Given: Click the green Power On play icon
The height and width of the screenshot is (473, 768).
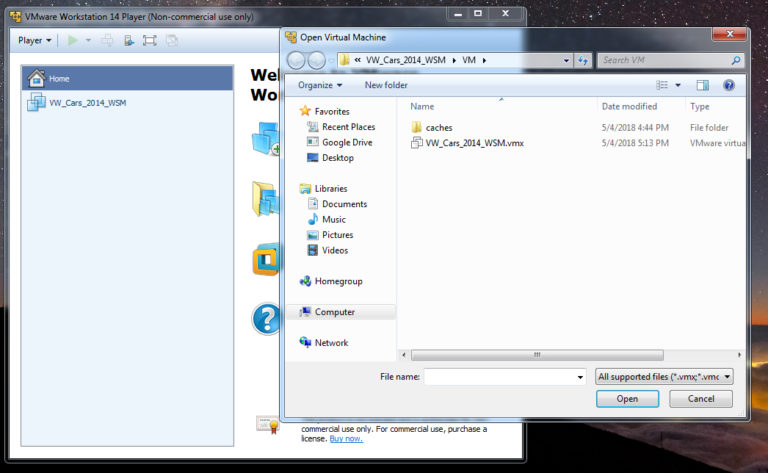Looking at the screenshot, I should tap(72, 40).
